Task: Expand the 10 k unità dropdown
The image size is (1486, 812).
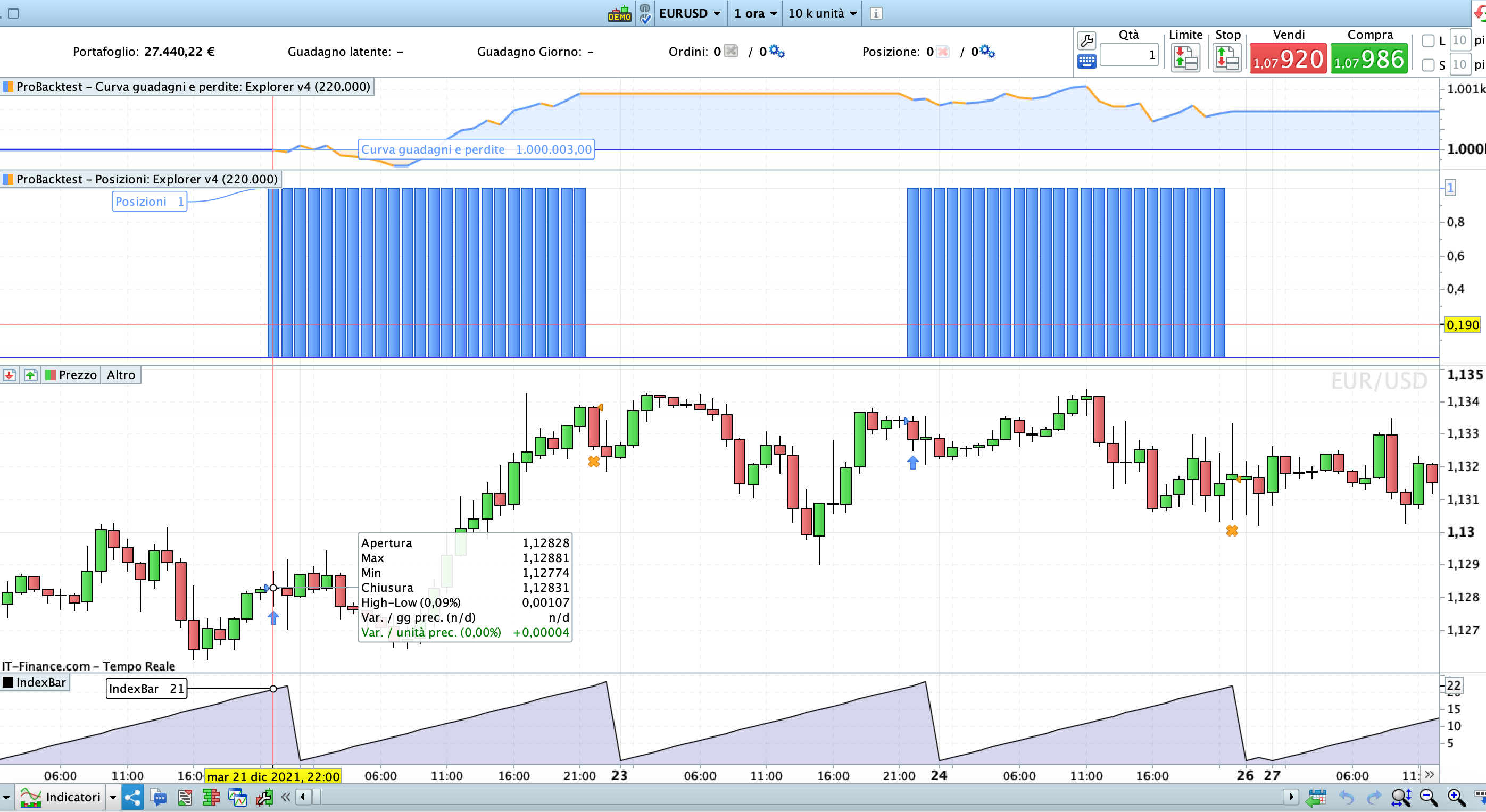Action: click(x=821, y=13)
